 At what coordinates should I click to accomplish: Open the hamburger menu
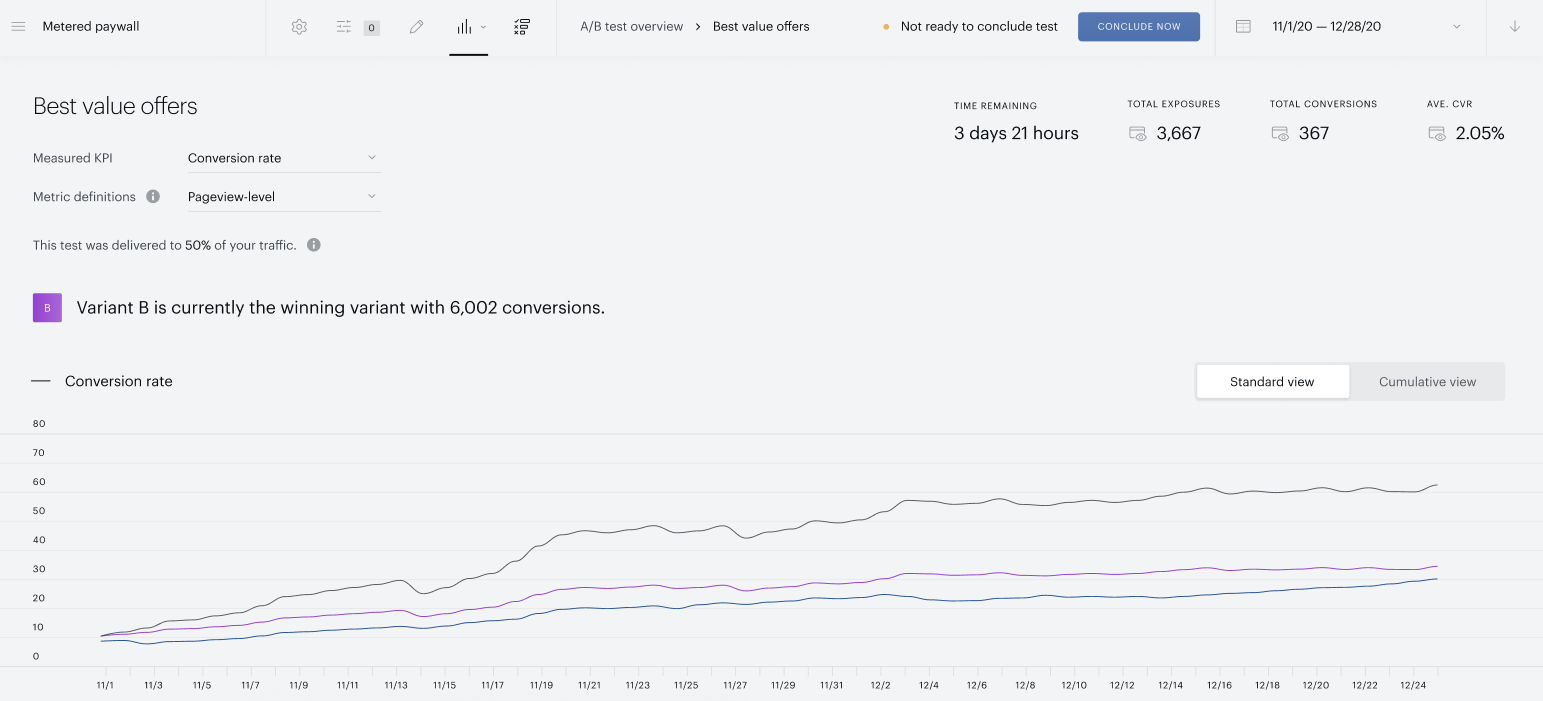click(18, 27)
